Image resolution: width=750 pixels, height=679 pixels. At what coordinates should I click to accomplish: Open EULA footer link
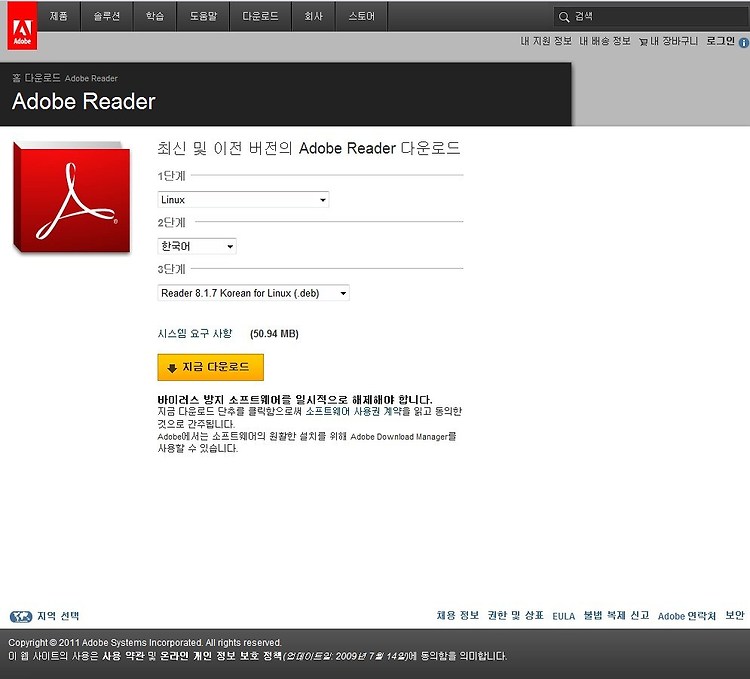tap(563, 616)
